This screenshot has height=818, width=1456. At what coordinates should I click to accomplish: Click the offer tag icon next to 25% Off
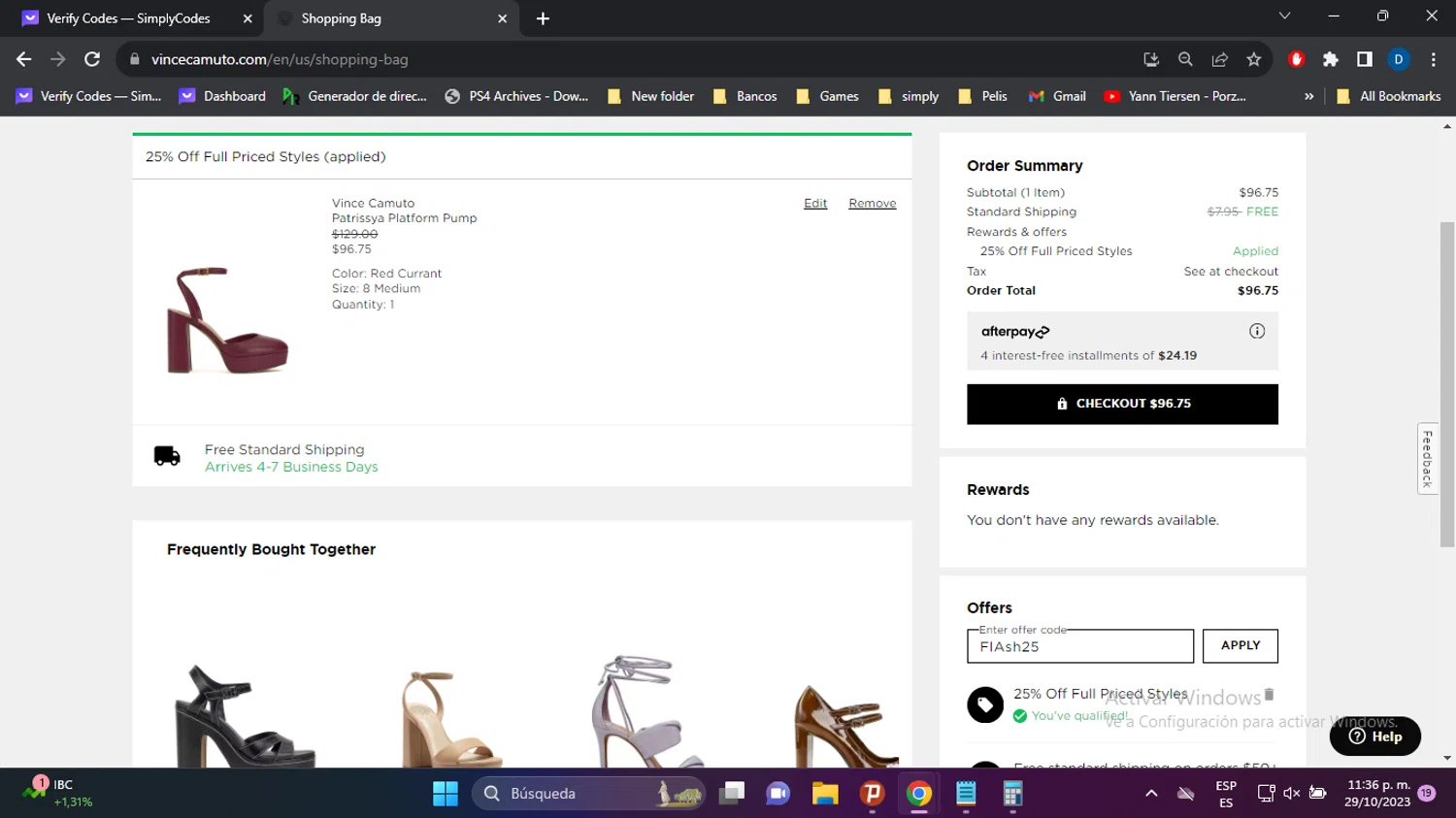(x=985, y=704)
